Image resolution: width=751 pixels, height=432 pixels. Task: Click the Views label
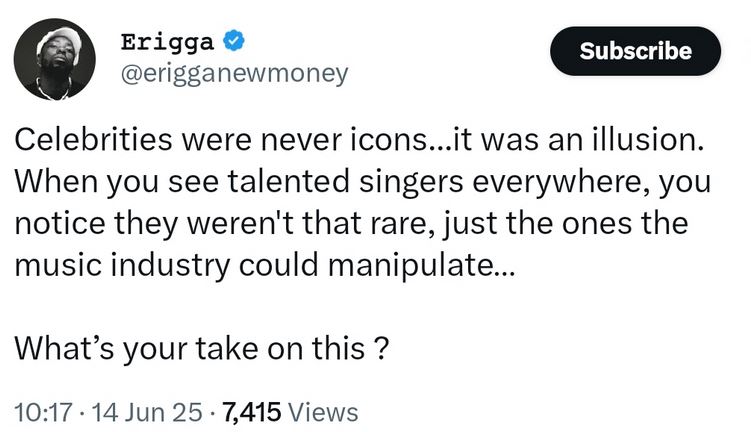[323, 410]
